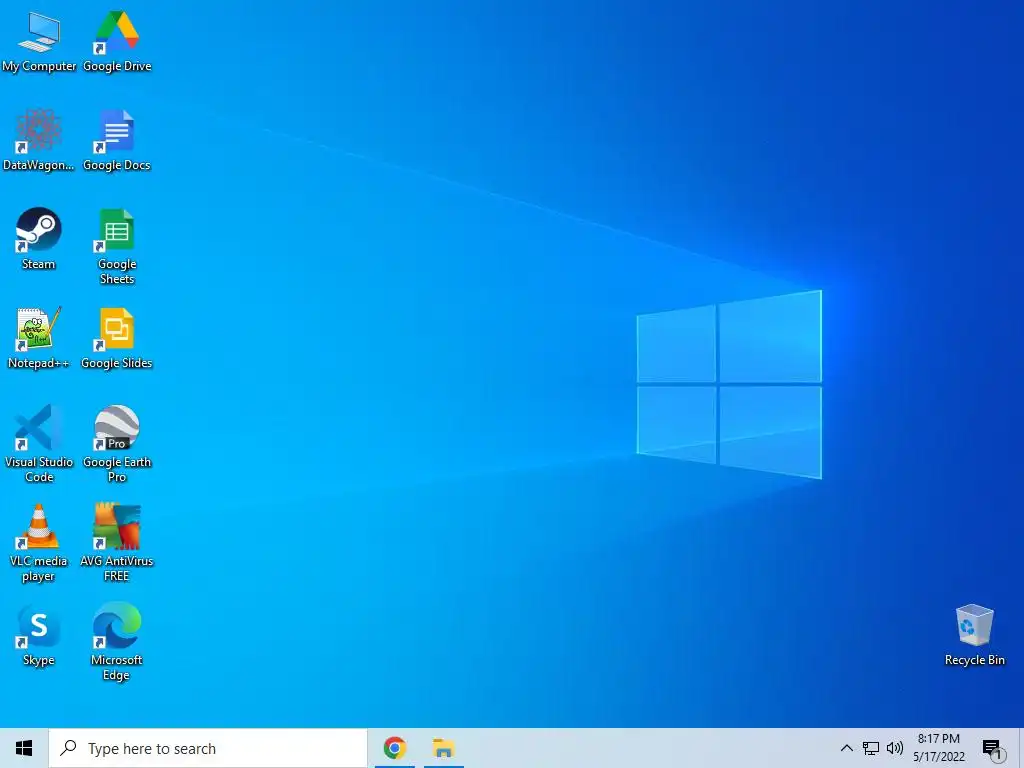Select the AVG AntiVirus FREE shortcut

(x=117, y=543)
